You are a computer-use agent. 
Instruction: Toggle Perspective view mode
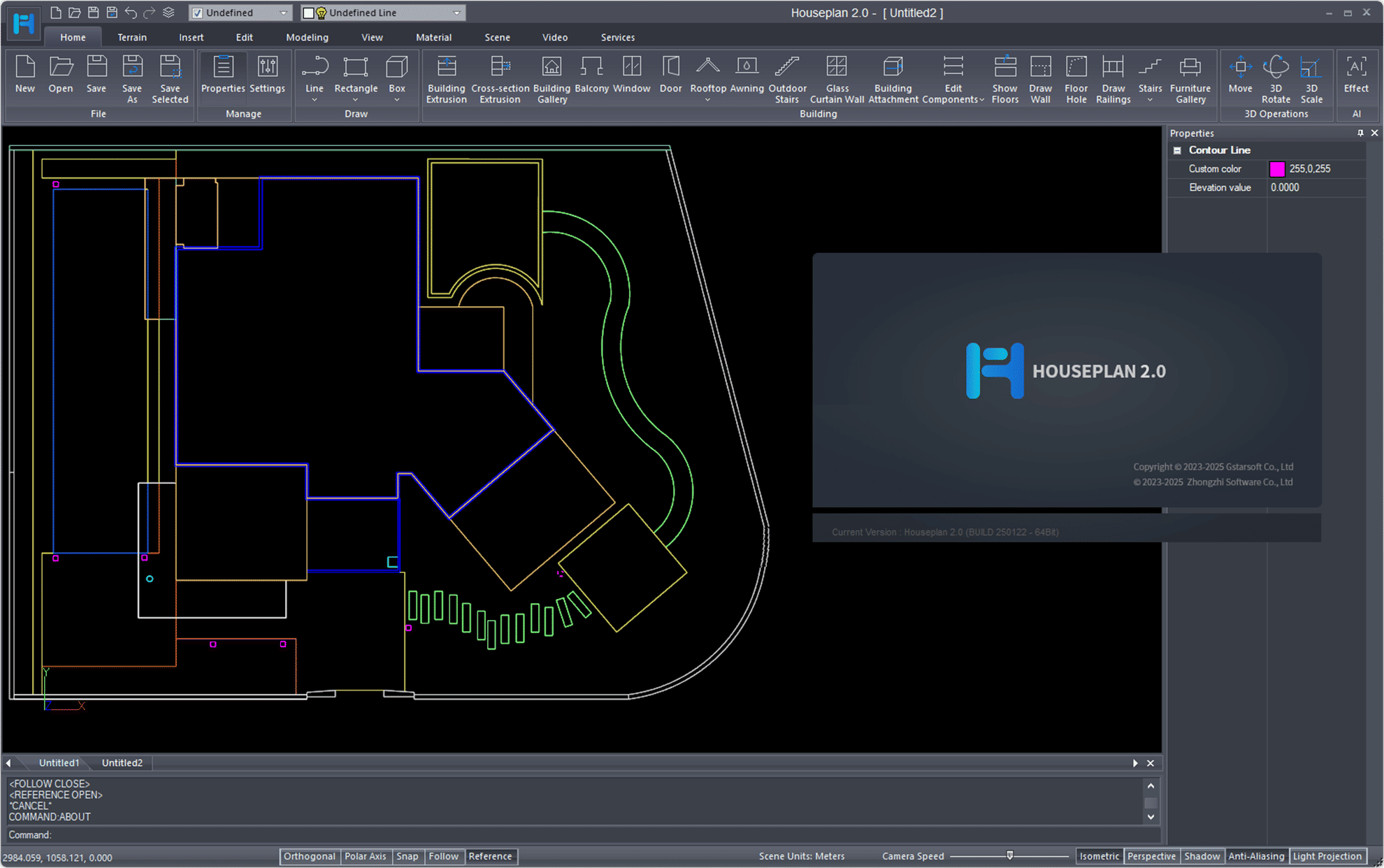[1151, 856]
